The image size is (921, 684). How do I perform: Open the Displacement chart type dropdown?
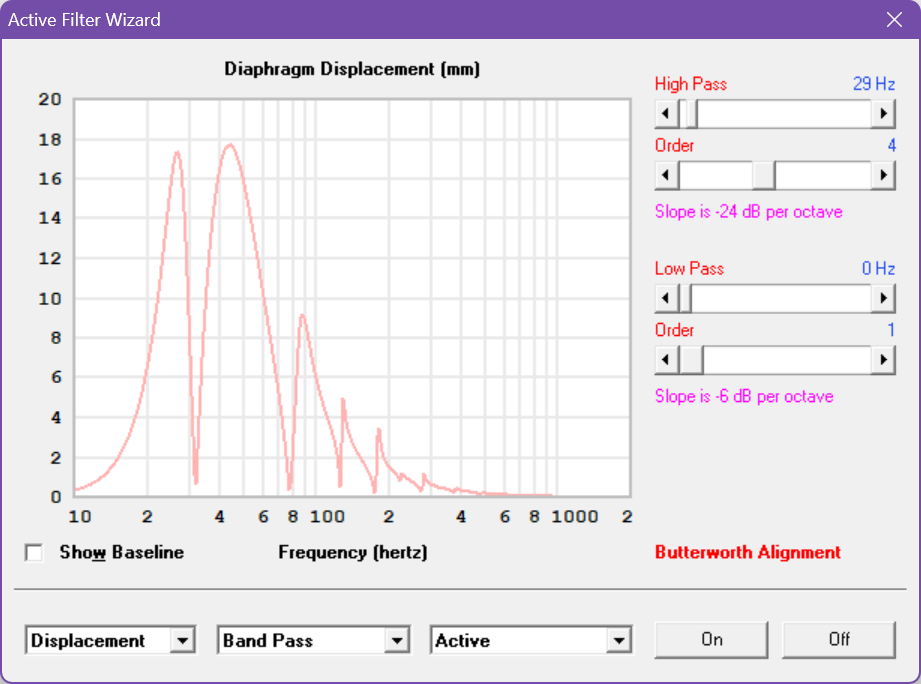(183, 641)
